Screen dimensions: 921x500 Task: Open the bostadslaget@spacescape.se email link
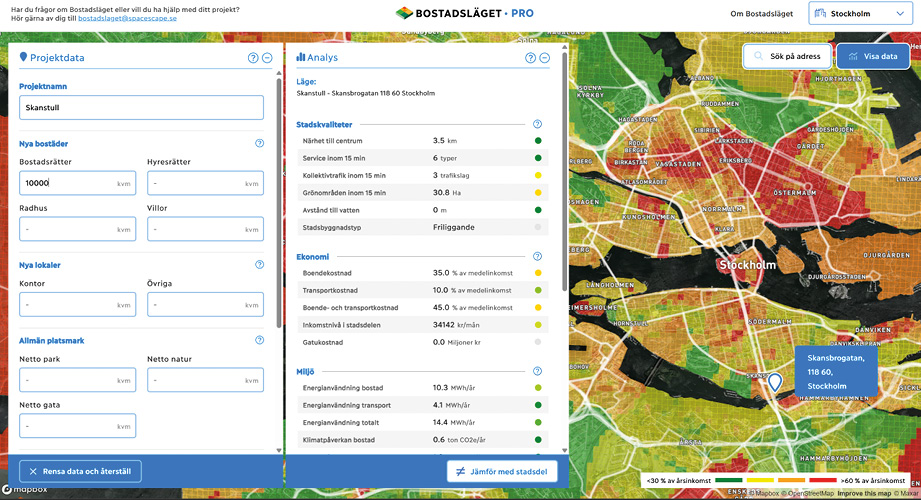pyautogui.click(x=127, y=19)
